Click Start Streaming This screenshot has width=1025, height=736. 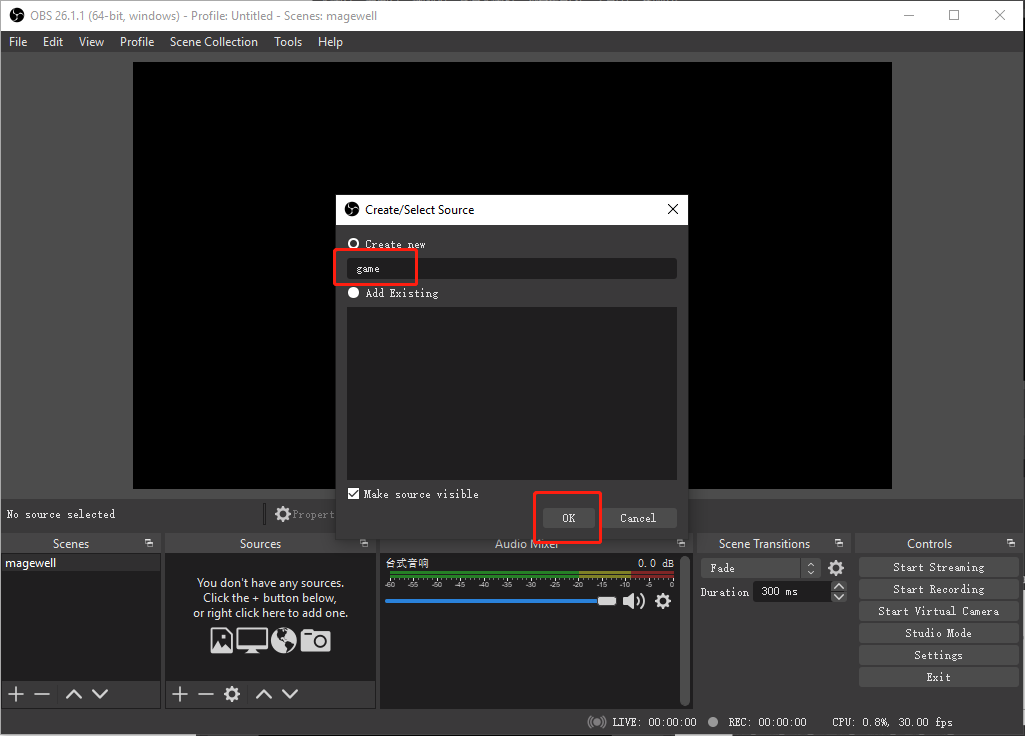[938, 567]
